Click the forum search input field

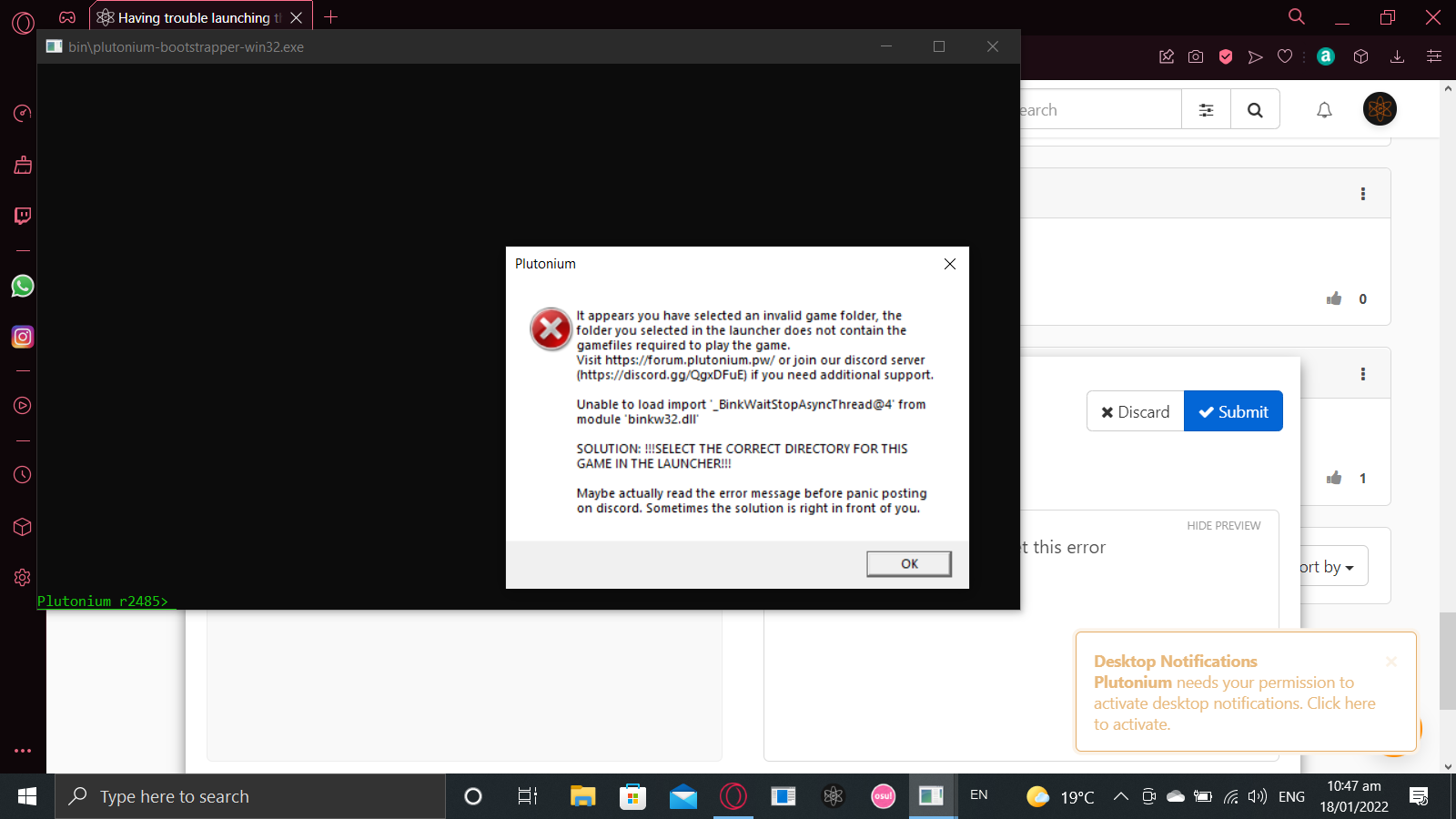[1100, 110]
